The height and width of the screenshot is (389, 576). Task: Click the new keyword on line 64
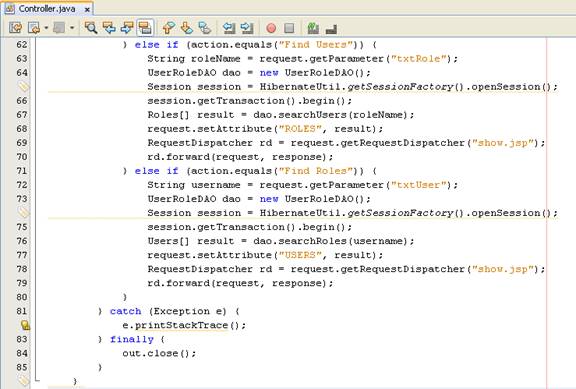(269, 73)
